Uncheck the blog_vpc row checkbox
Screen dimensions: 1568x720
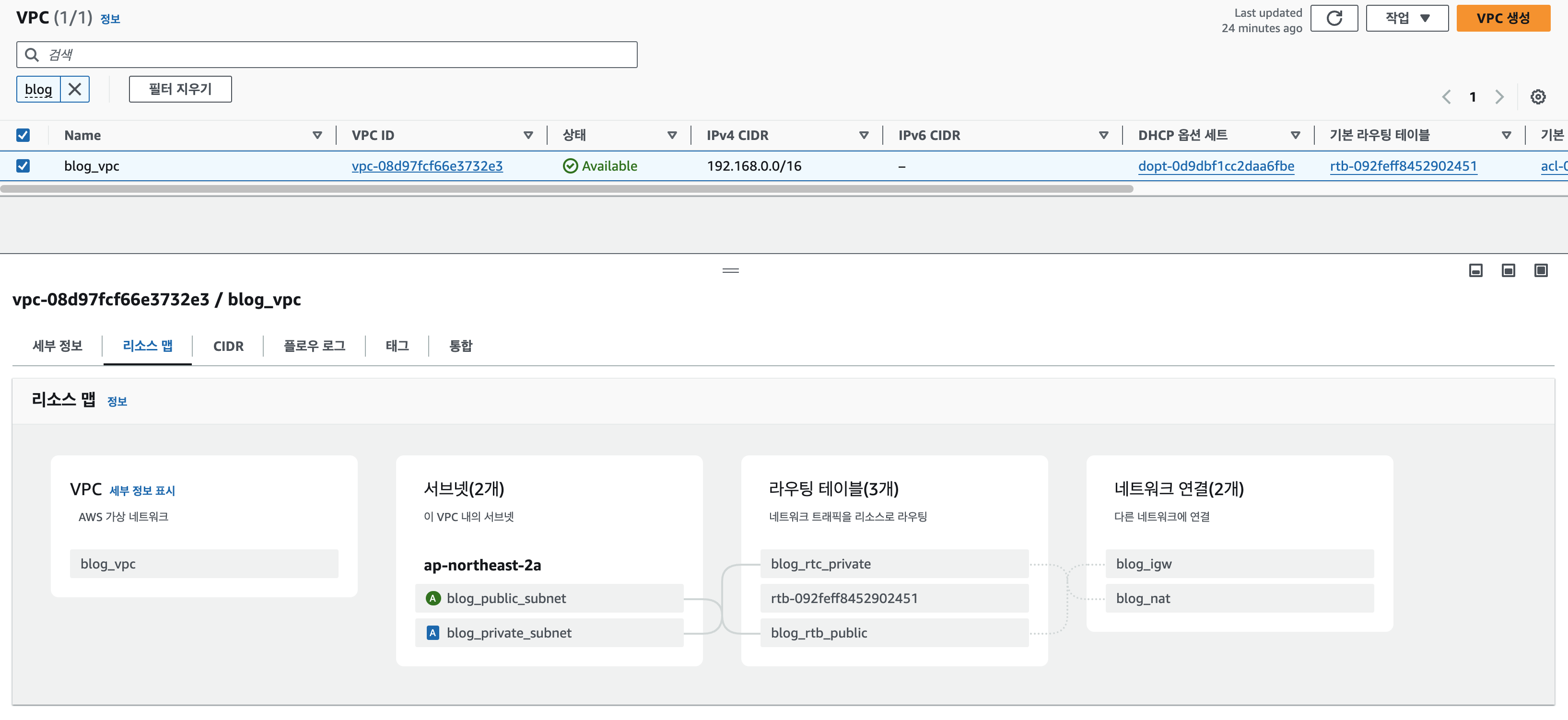(x=23, y=165)
